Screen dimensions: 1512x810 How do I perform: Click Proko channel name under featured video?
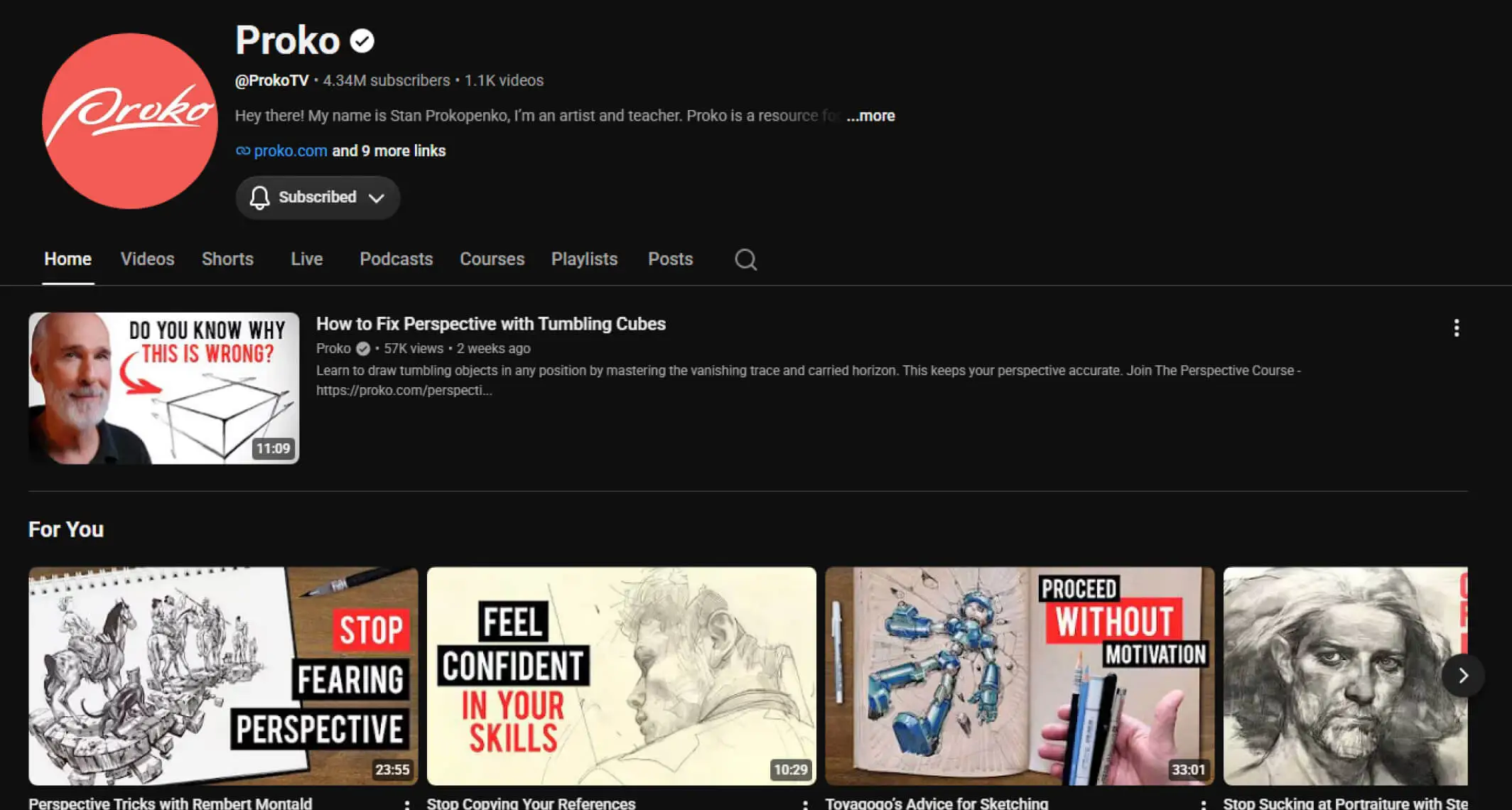(x=333, y=348)
